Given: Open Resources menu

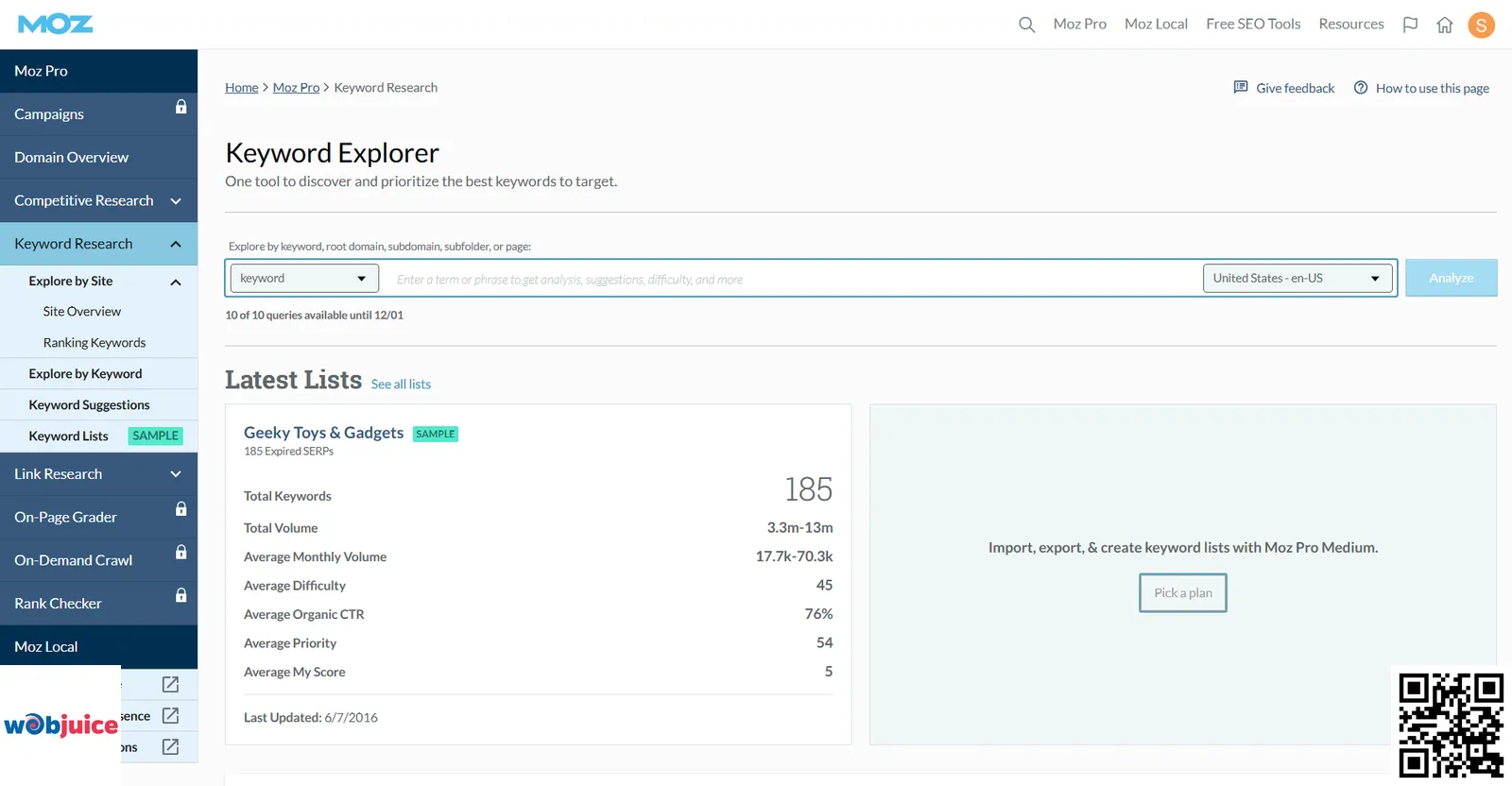Looking at the screenshot, I should click(1351, 24).
